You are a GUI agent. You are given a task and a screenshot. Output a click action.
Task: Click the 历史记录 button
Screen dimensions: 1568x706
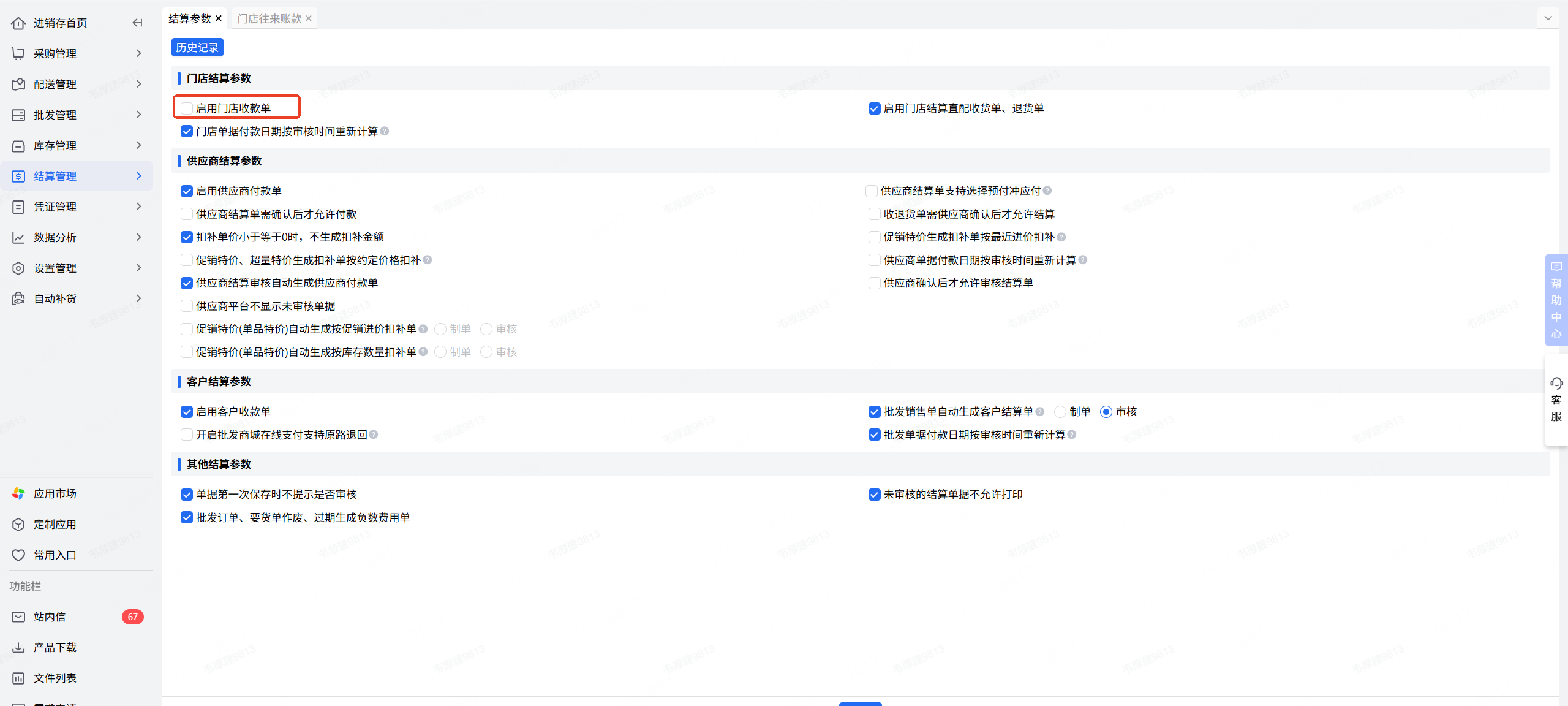click(x=197, y=48)
